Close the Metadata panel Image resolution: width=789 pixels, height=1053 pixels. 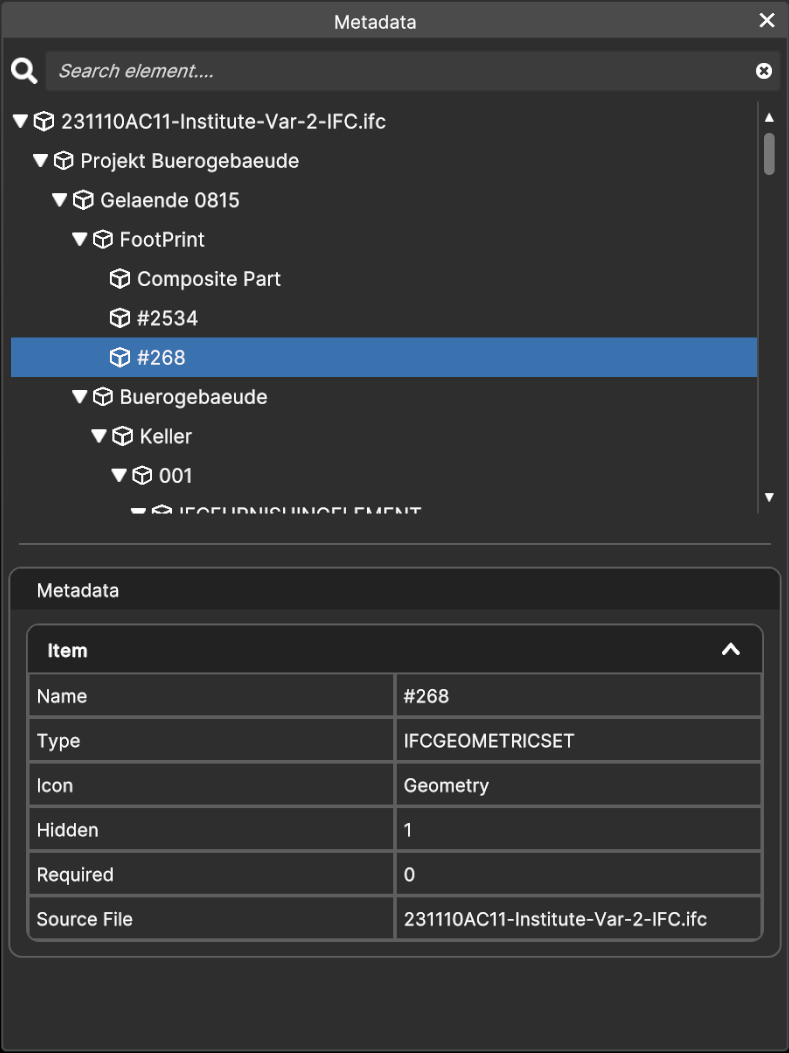tap(767, 21)
